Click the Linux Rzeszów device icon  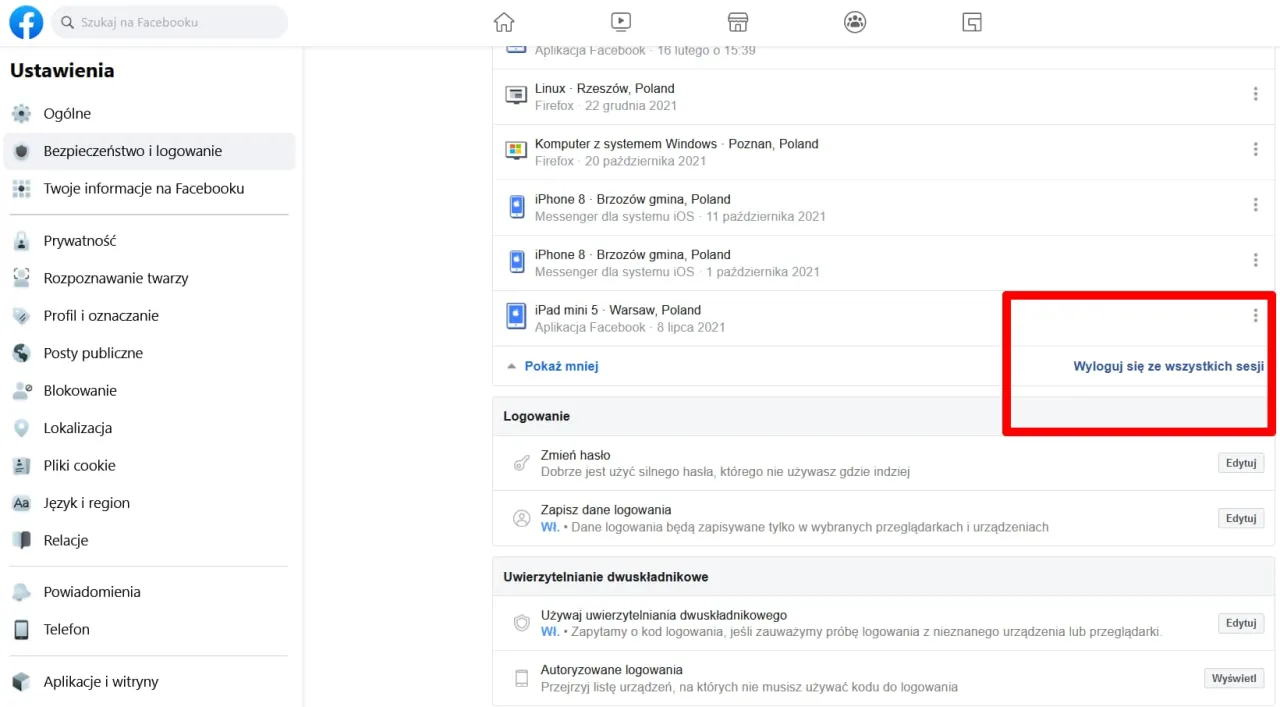516,96
